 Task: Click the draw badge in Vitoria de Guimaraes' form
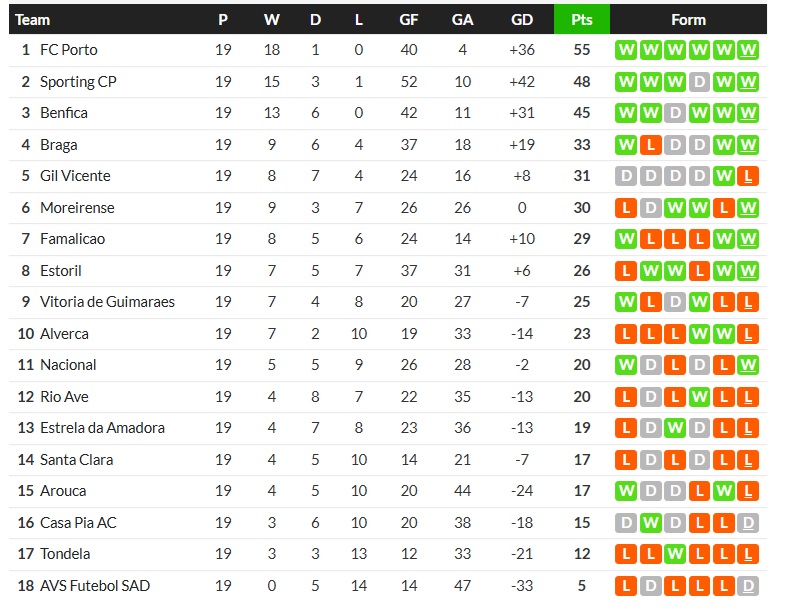click(x=675, y=302)
